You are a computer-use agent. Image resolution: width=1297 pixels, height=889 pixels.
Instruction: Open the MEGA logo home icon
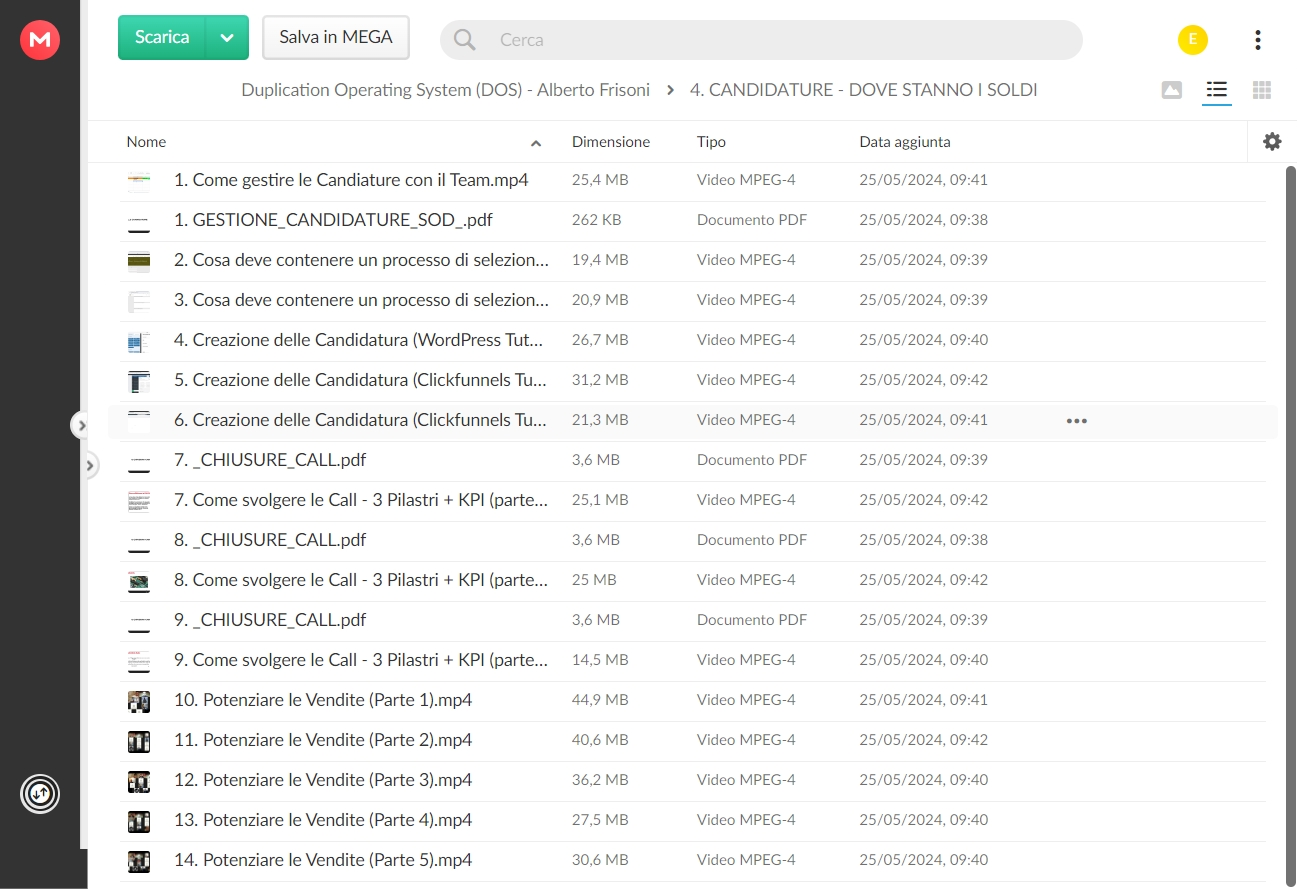click(x=40, y=39)
